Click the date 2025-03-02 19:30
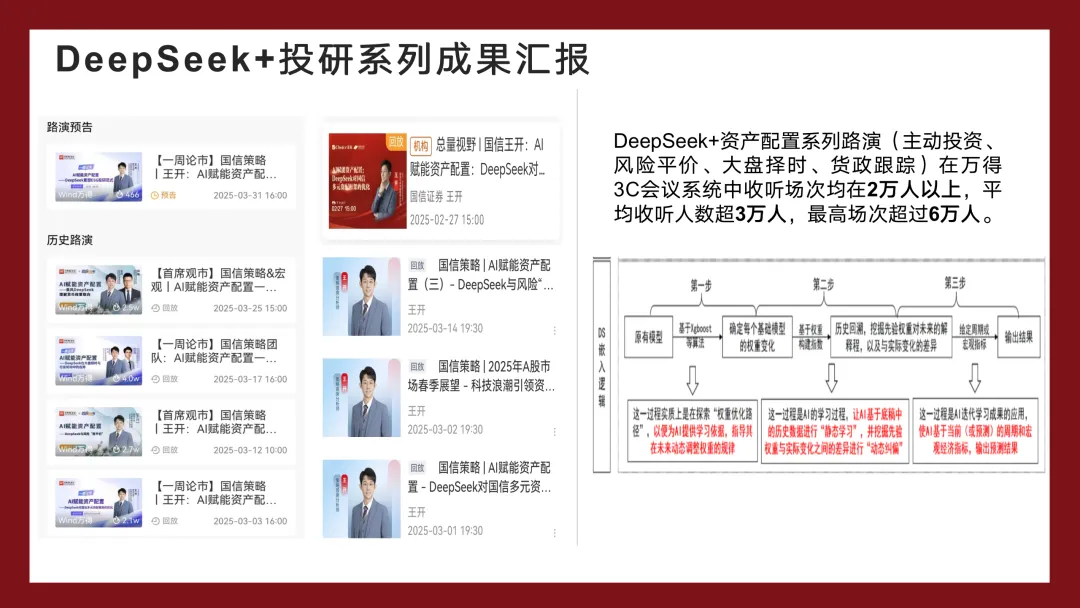Image resolution: width=1080 pixels, height=608 pixels. (445, 430)
